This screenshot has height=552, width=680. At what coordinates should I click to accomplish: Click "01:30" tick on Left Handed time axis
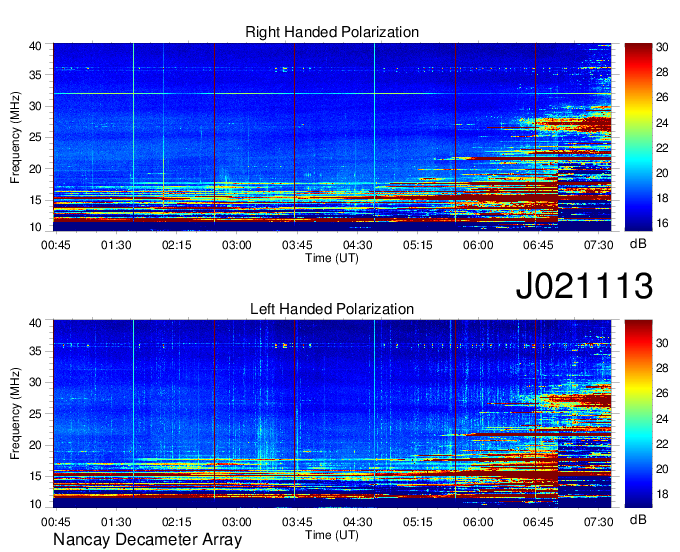tap(116, 522)
